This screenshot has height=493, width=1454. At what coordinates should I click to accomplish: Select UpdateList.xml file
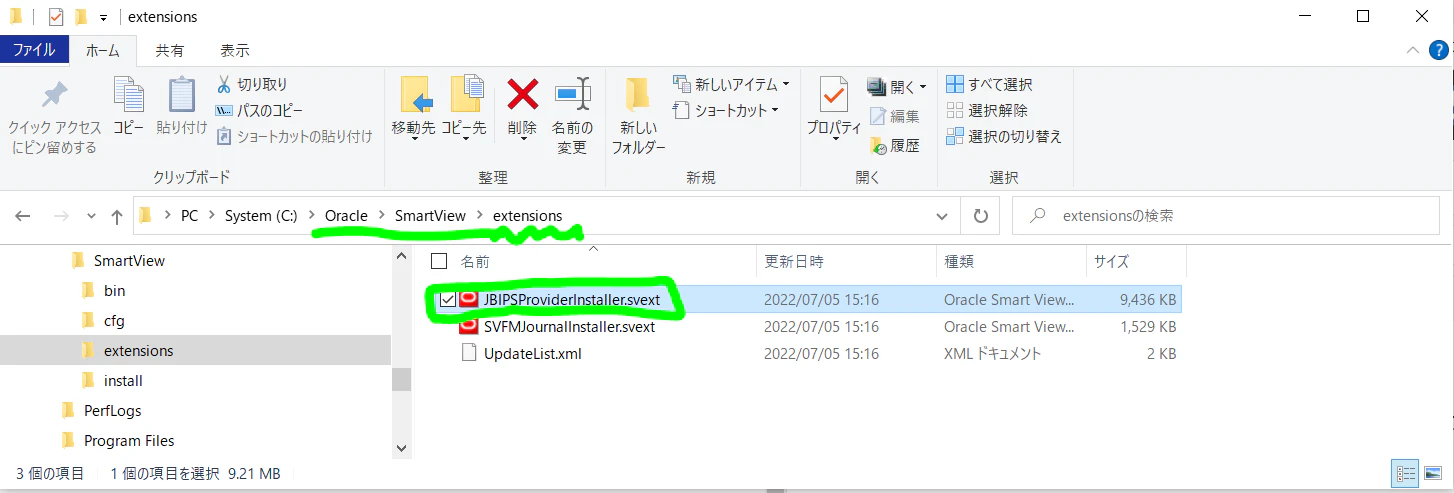point(532,353)
